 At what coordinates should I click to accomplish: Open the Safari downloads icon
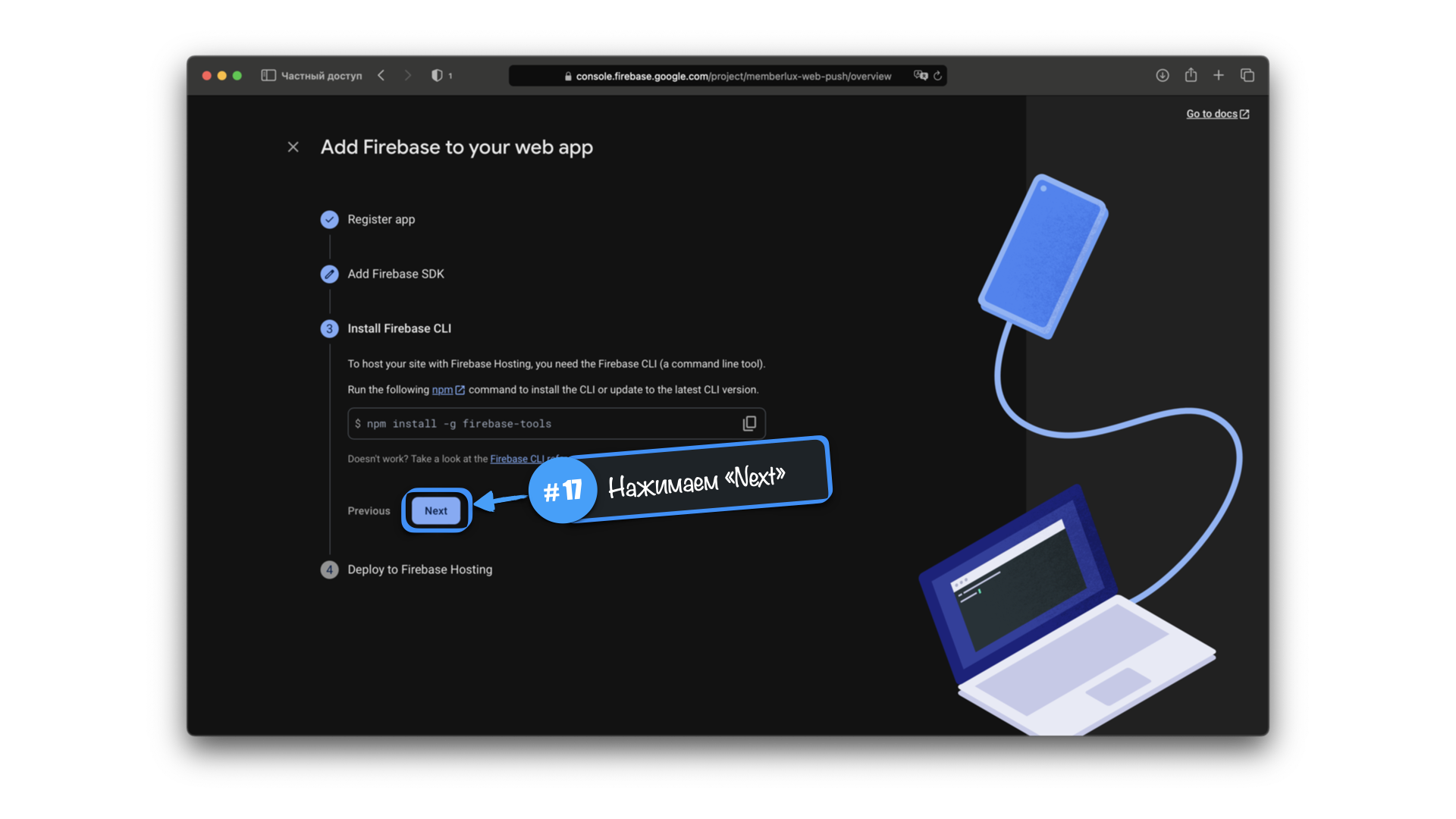1162,76
